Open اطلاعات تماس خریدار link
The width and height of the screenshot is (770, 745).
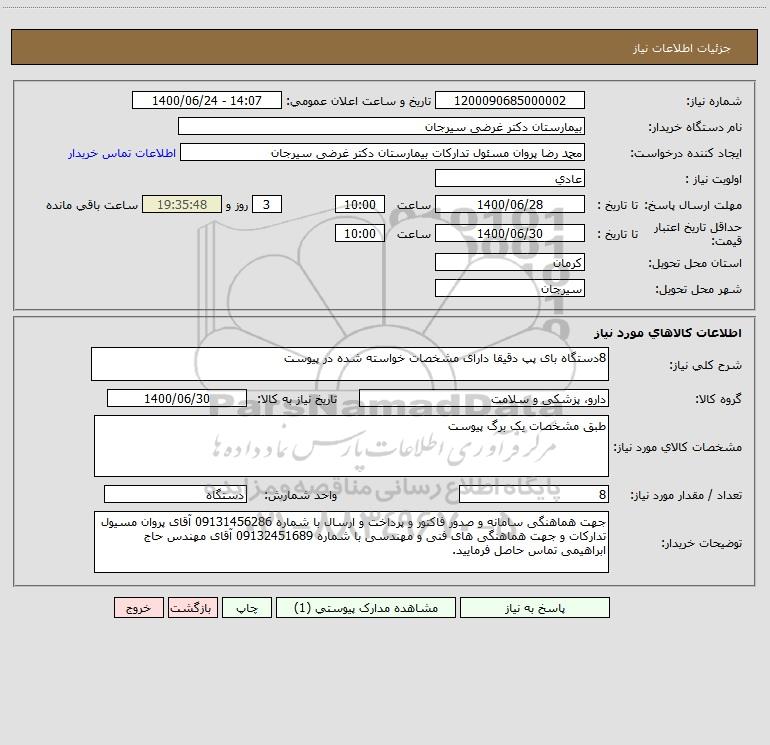pyautogui.click(x=122, y=153)
